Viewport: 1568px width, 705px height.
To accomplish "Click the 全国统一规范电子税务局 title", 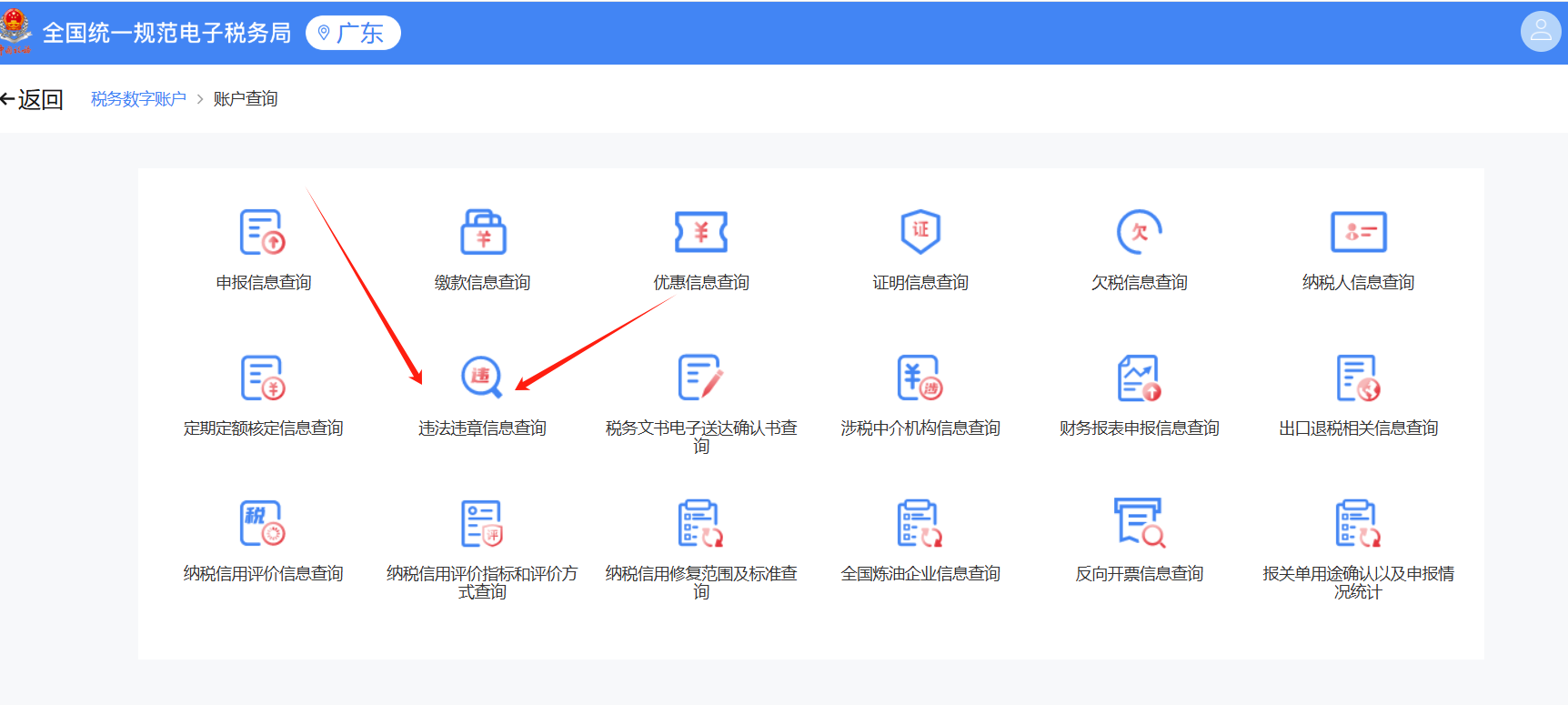I will coord(166,33).
